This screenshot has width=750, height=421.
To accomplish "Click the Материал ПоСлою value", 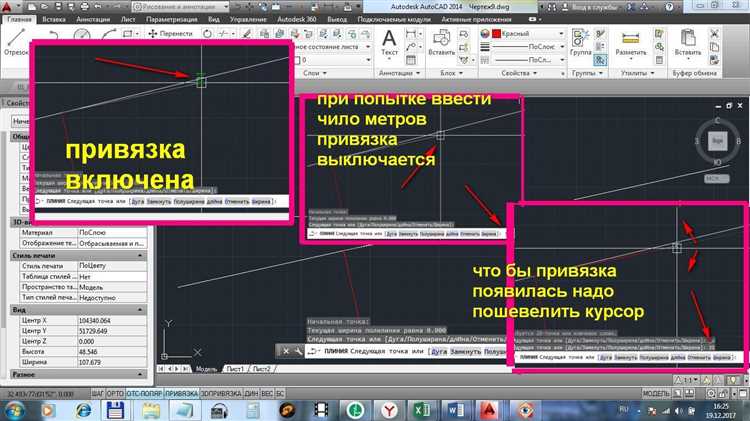I will pyautogui.click(x=112, y=232).
